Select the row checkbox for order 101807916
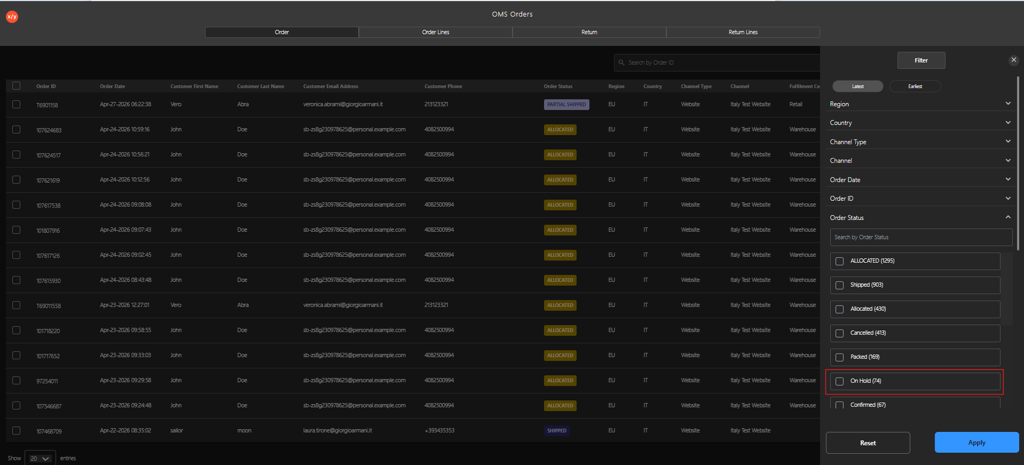Viewport: 1024px width, 465px height. pyautogui.click(x=16, y=230)
